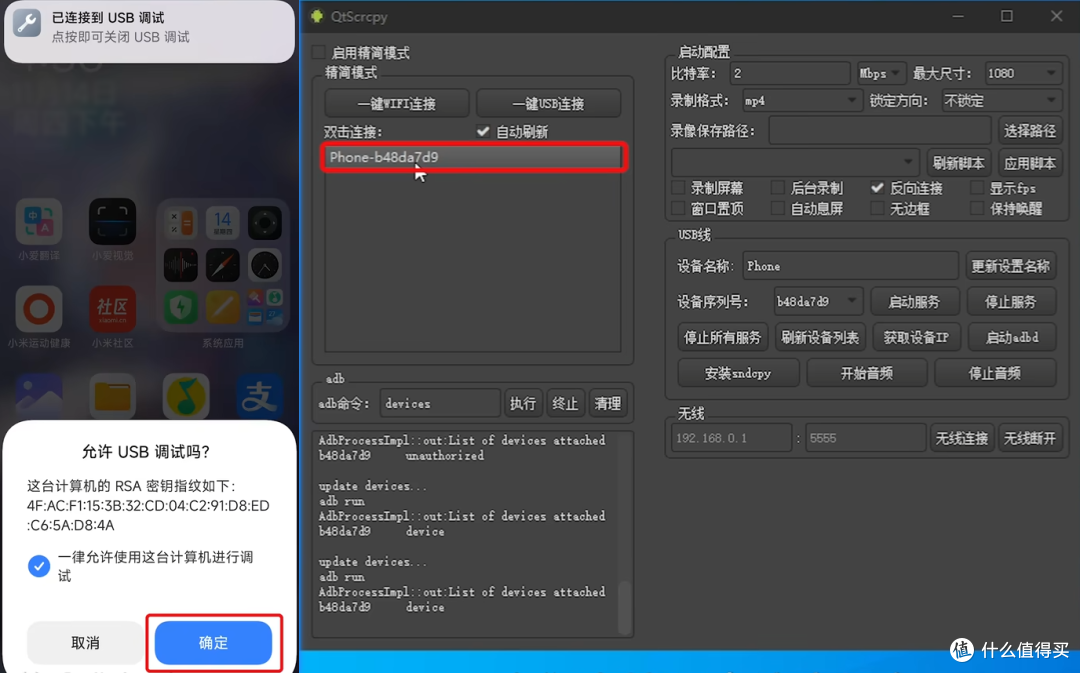The image size is (1080, 673).
Task: Open the 小米社区 app icon
Action: tap(112, 309)
